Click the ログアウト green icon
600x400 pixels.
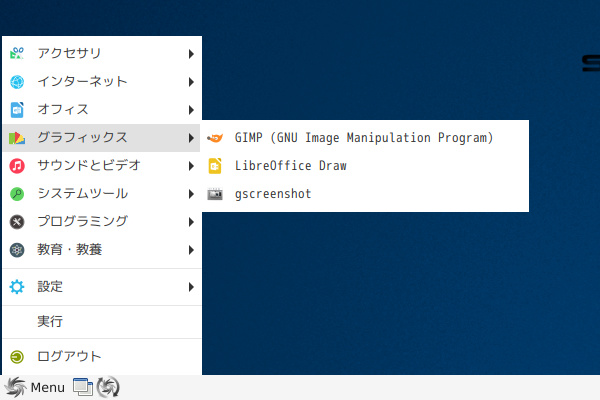pyautogui.click(x=17, y=357)
